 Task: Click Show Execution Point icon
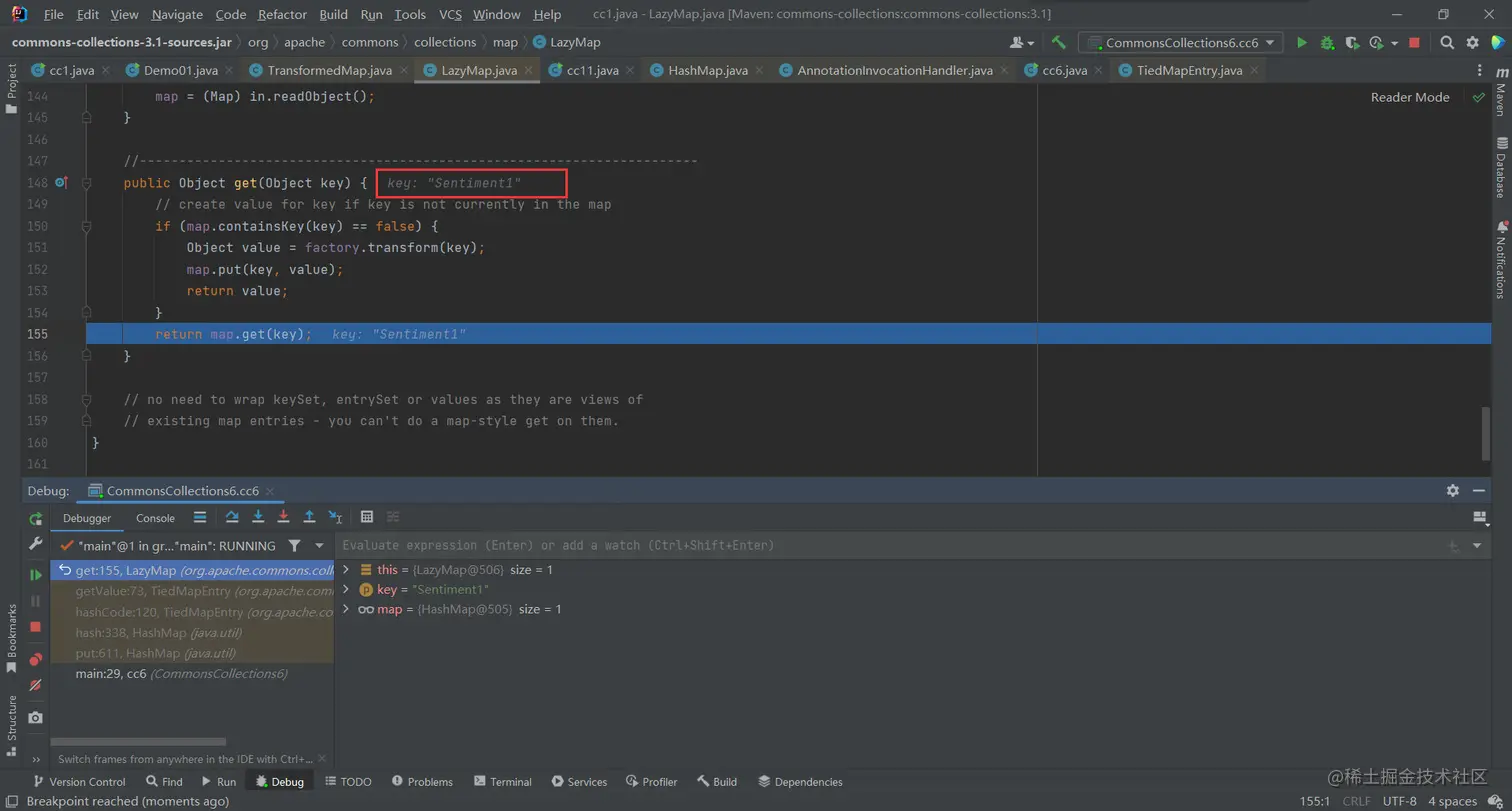click(x=200, y=517)
